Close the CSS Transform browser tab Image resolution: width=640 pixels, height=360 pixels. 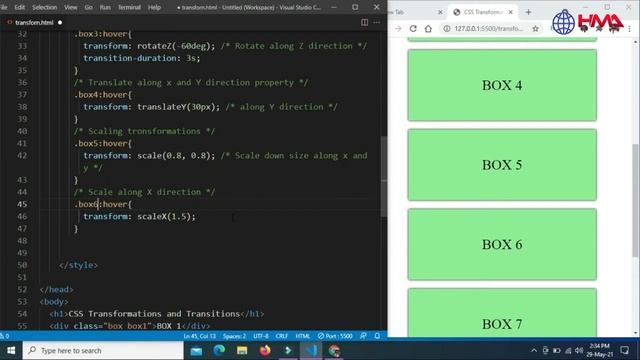click(x=511, y=12)
